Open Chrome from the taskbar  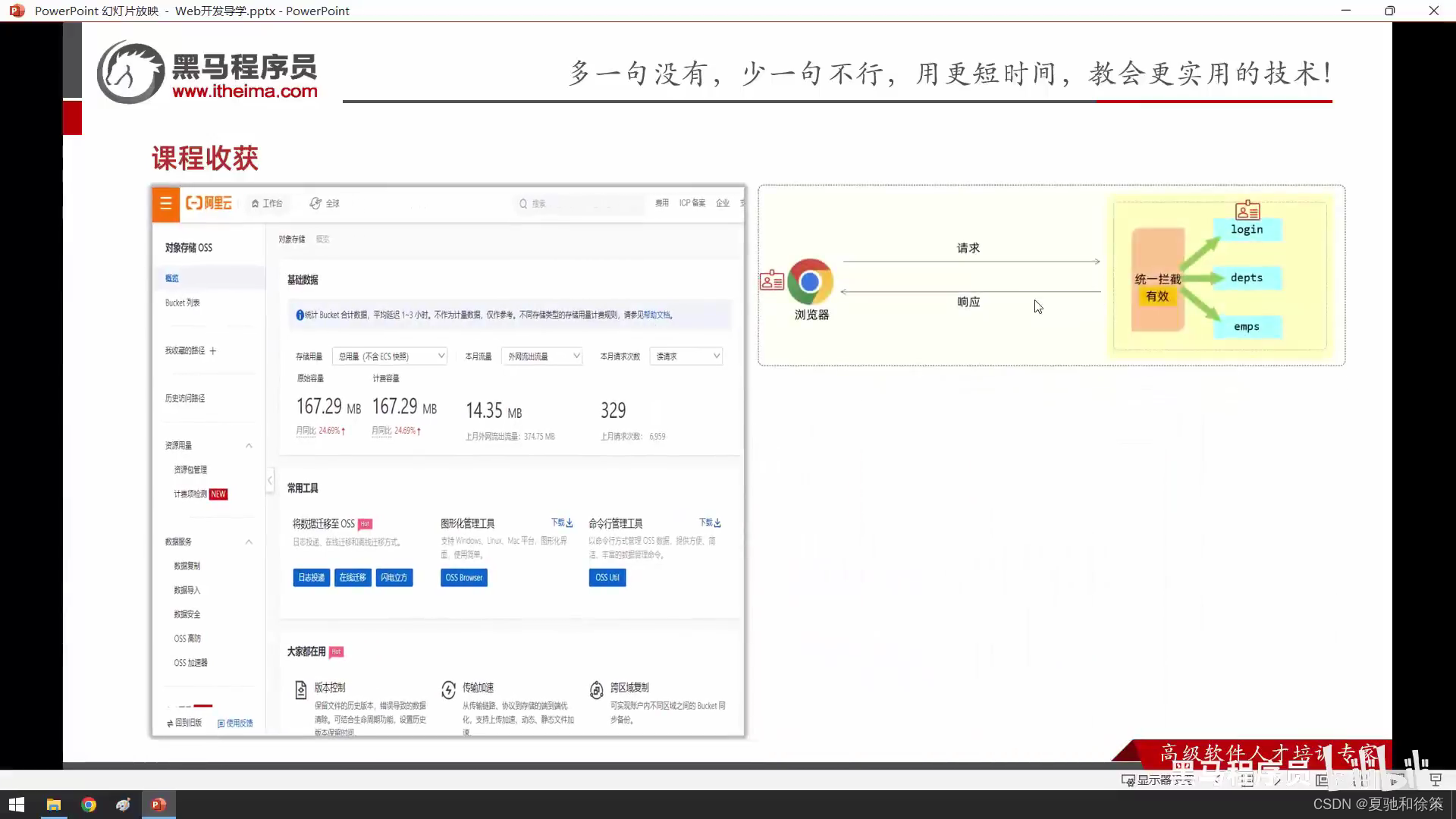(x=89, y=805)
